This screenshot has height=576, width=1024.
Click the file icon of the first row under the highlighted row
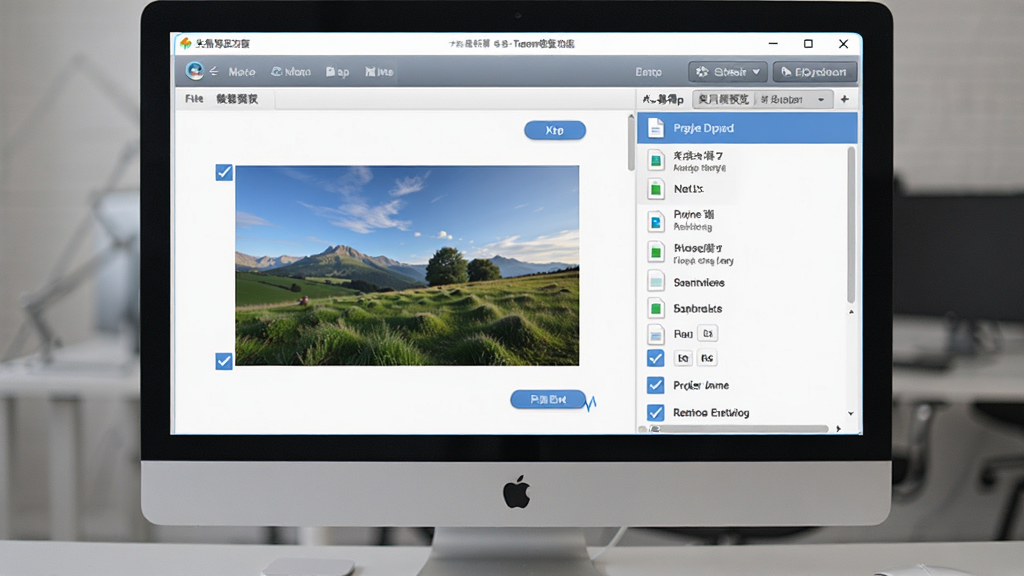[656, 161]
